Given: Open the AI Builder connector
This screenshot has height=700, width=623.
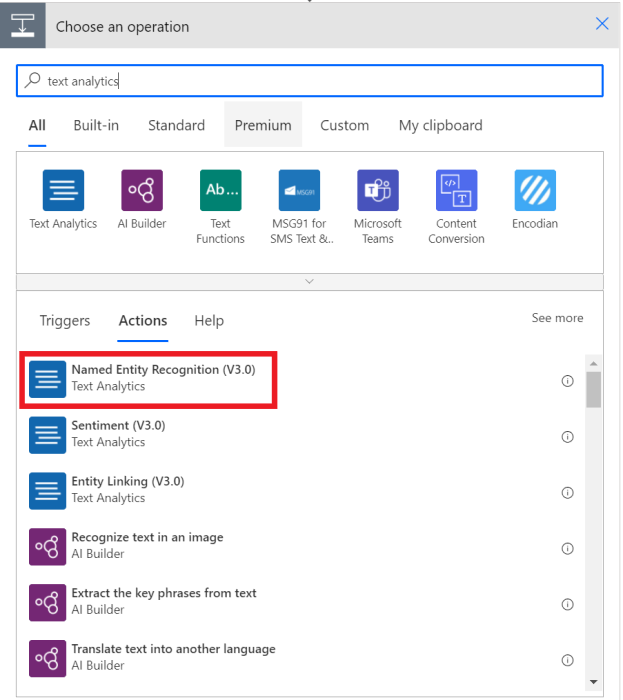Looking at the screenshot, I should [x=142, y=190].
